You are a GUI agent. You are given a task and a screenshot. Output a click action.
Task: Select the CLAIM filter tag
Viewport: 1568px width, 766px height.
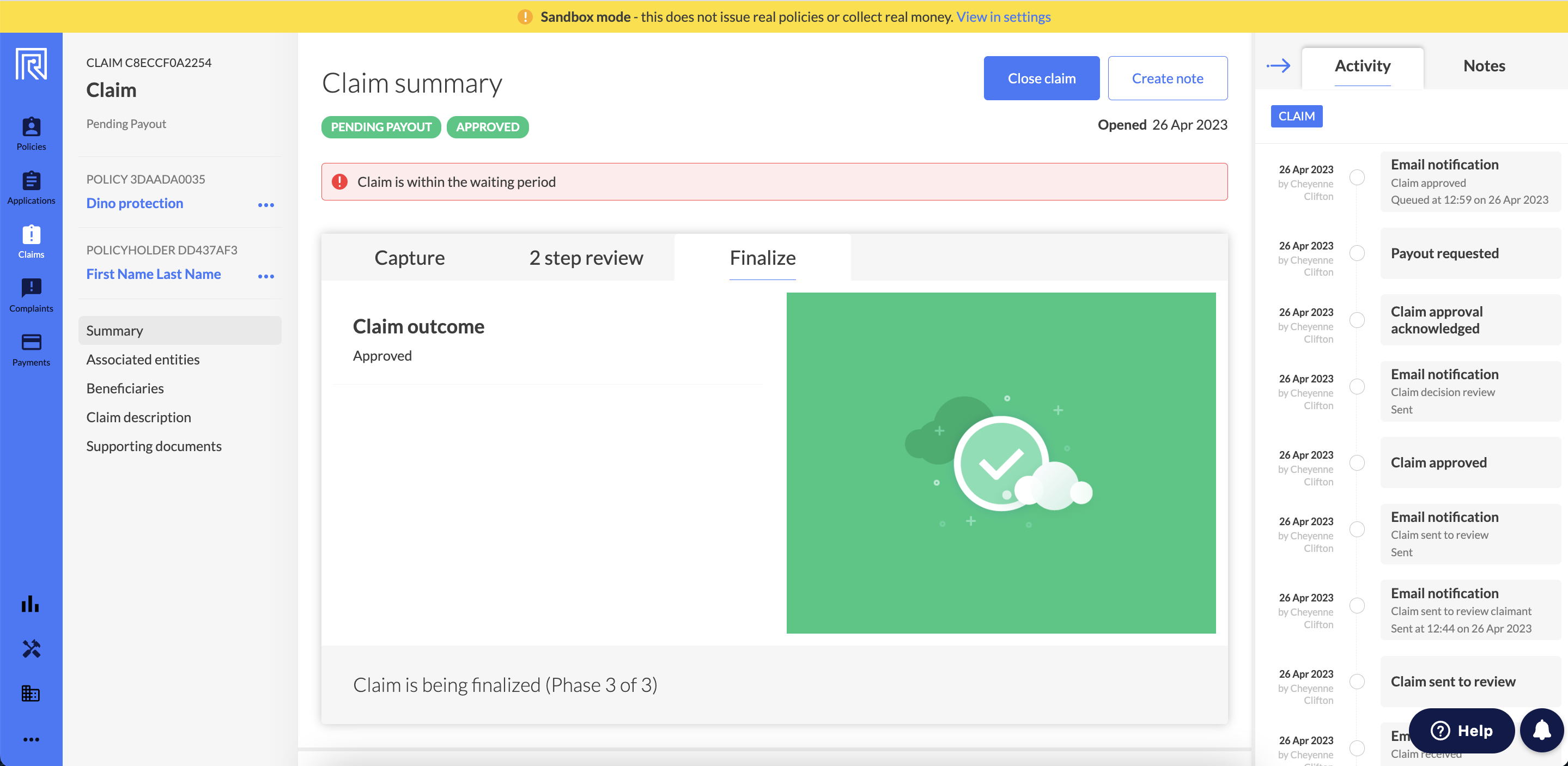pos(1296,115)
